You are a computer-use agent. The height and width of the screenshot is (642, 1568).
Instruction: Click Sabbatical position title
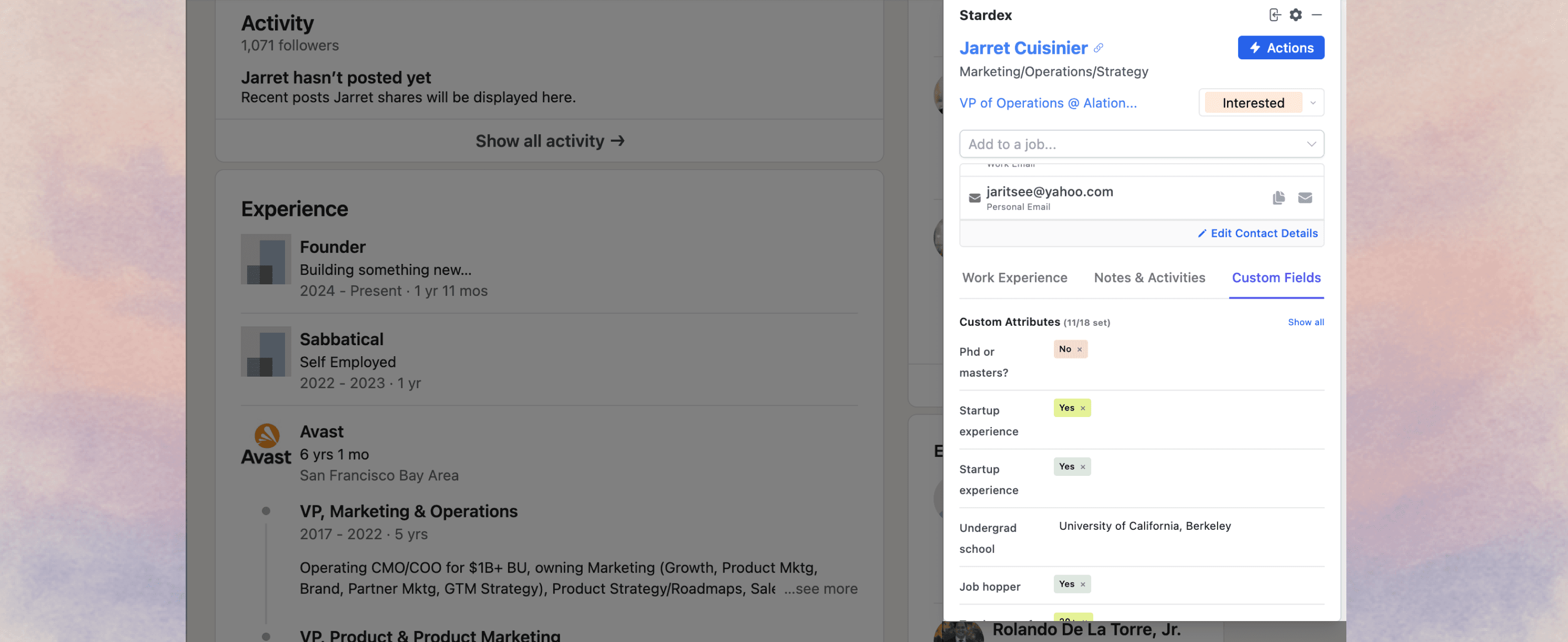(341, 339)
